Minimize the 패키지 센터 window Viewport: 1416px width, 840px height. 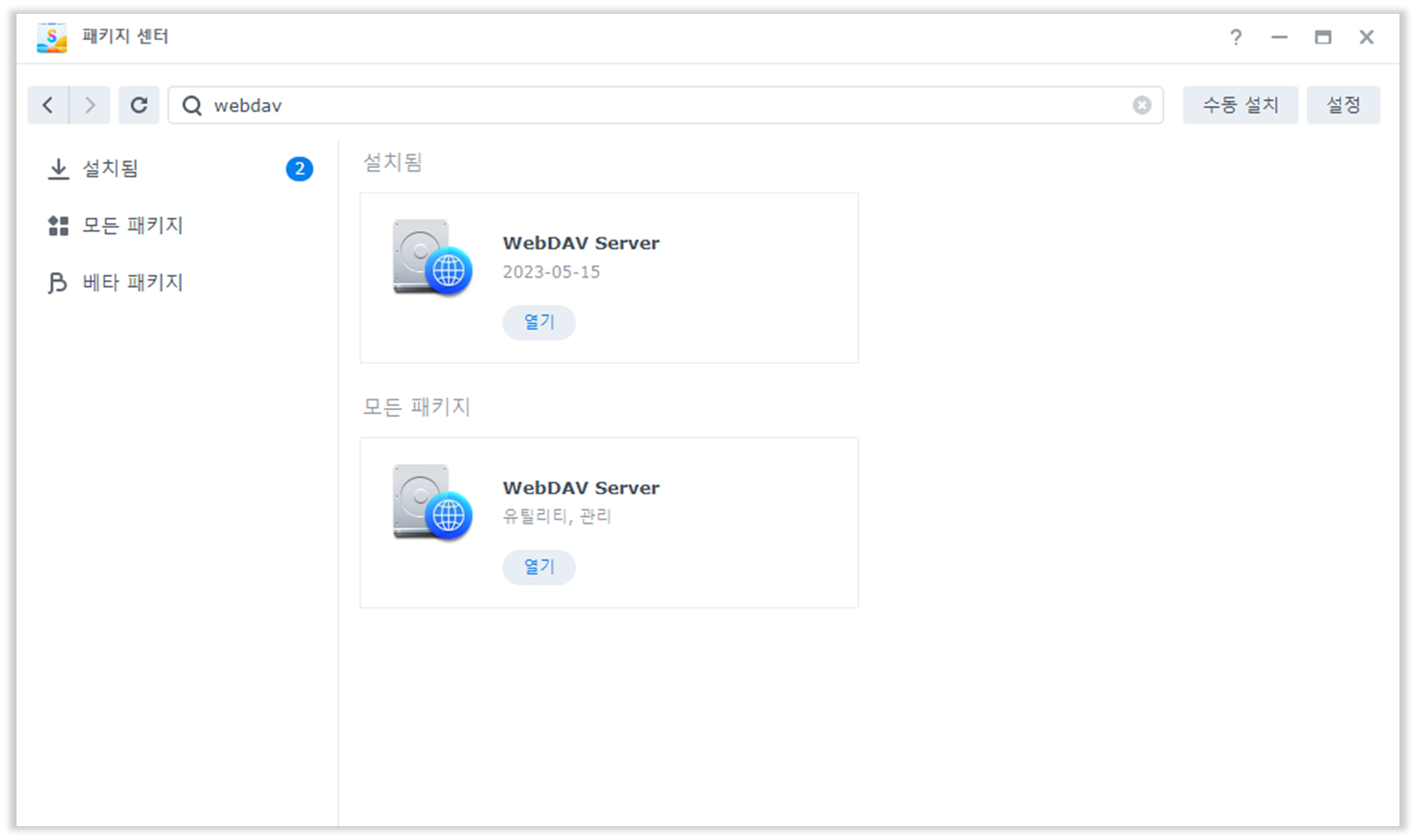click(x=1279, y=37)
